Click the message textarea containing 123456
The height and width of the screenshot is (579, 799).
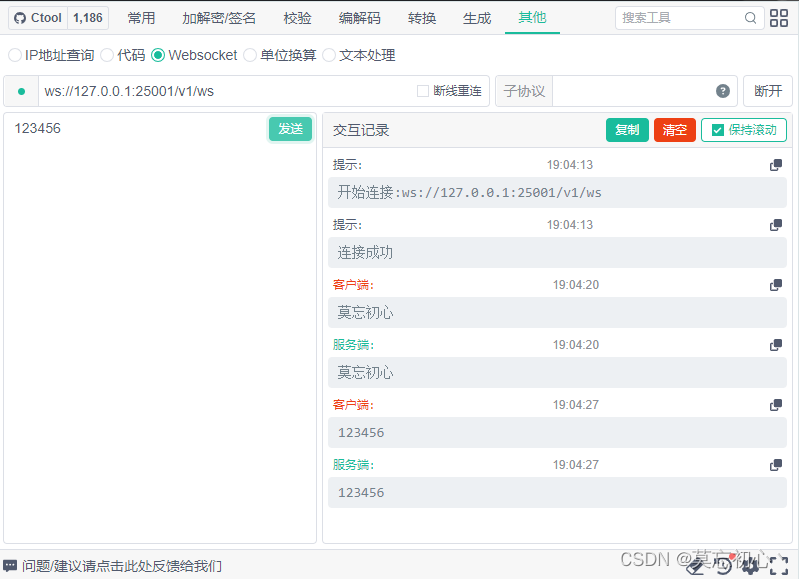[x=160, y=328]
